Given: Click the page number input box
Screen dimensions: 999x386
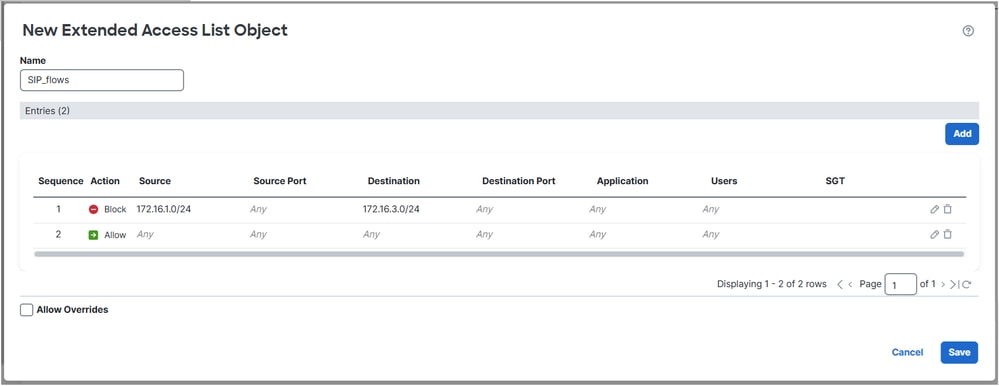Looking at the screenshot, I should [900, 284].
